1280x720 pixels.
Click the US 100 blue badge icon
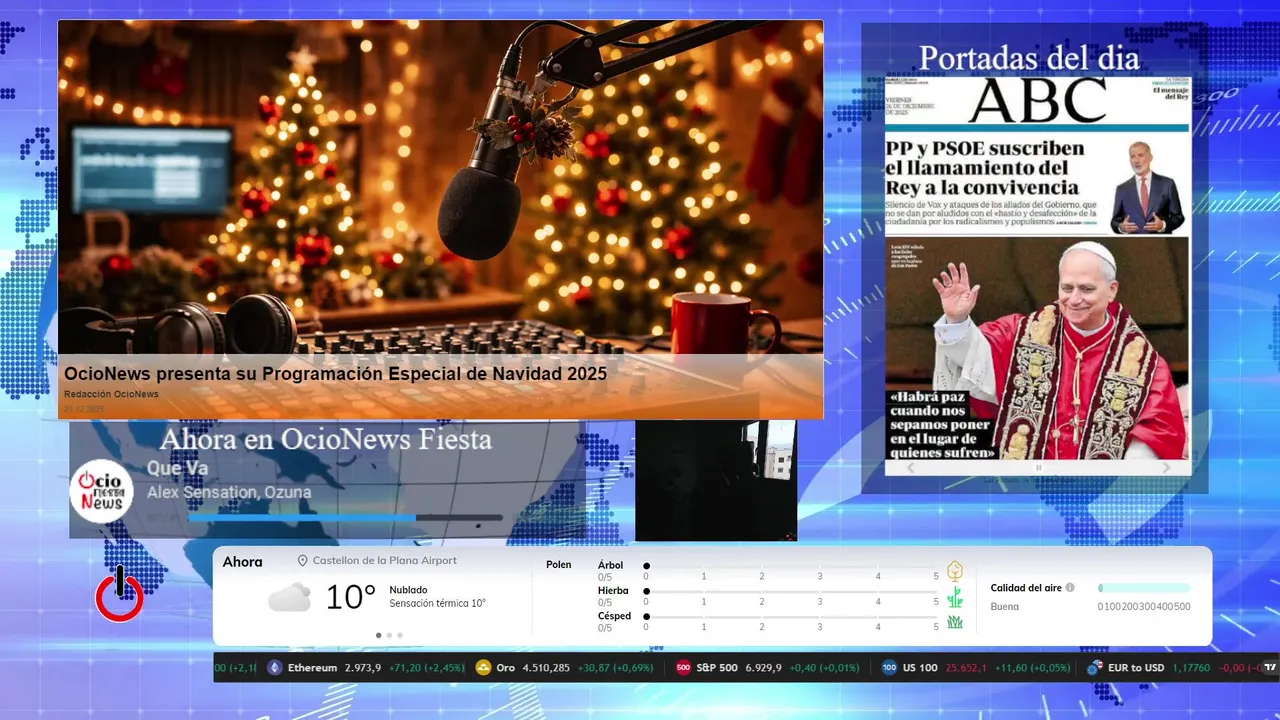[889, 668]
